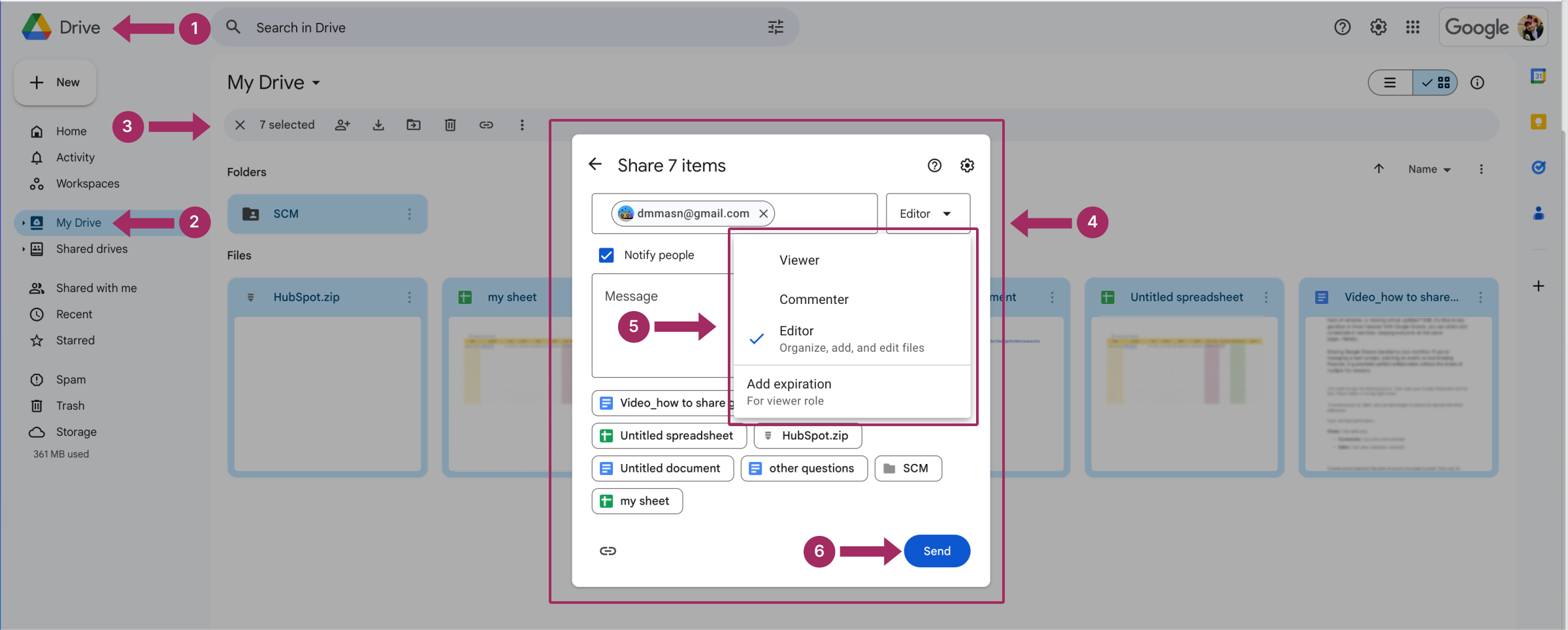
Task: Open Shared with me
Action: 96,288
